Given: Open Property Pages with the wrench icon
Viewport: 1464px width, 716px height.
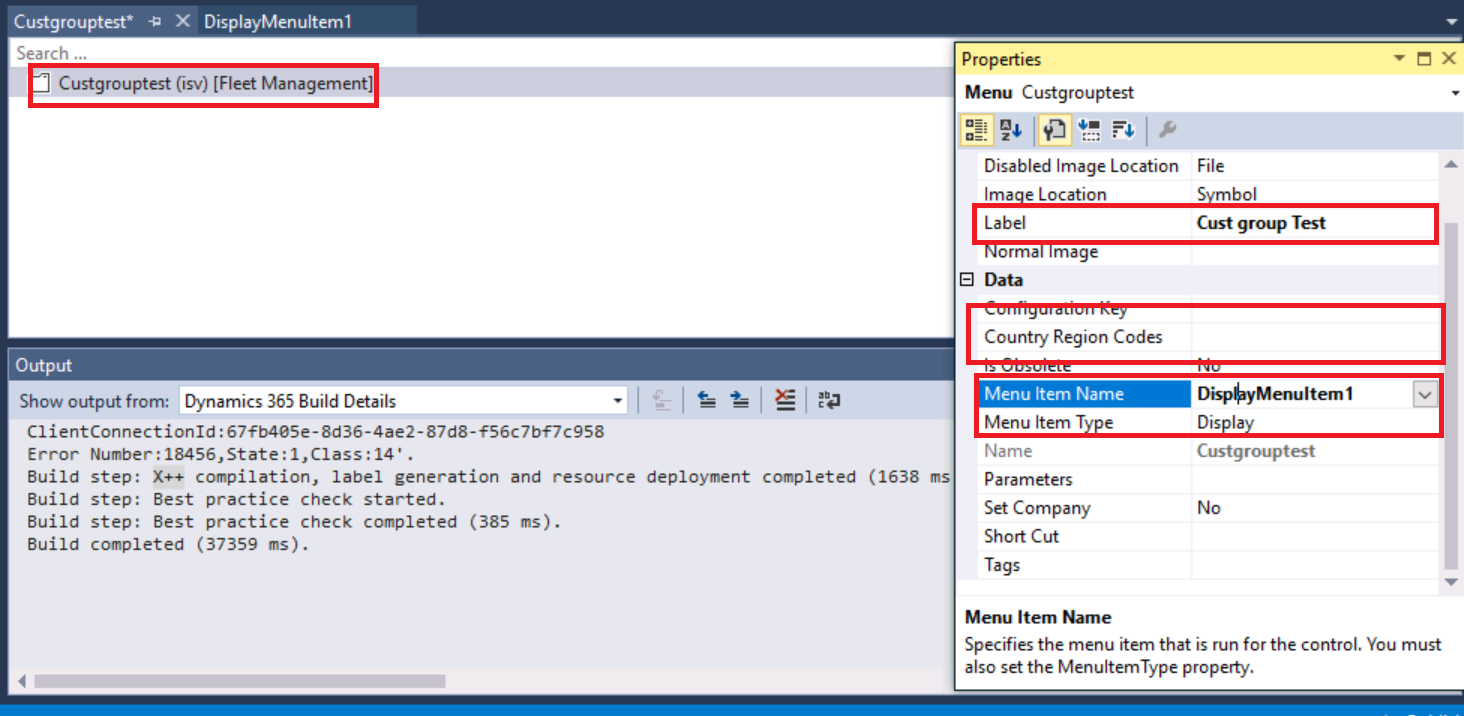Looking at the screenshot, I should 1166,129.
